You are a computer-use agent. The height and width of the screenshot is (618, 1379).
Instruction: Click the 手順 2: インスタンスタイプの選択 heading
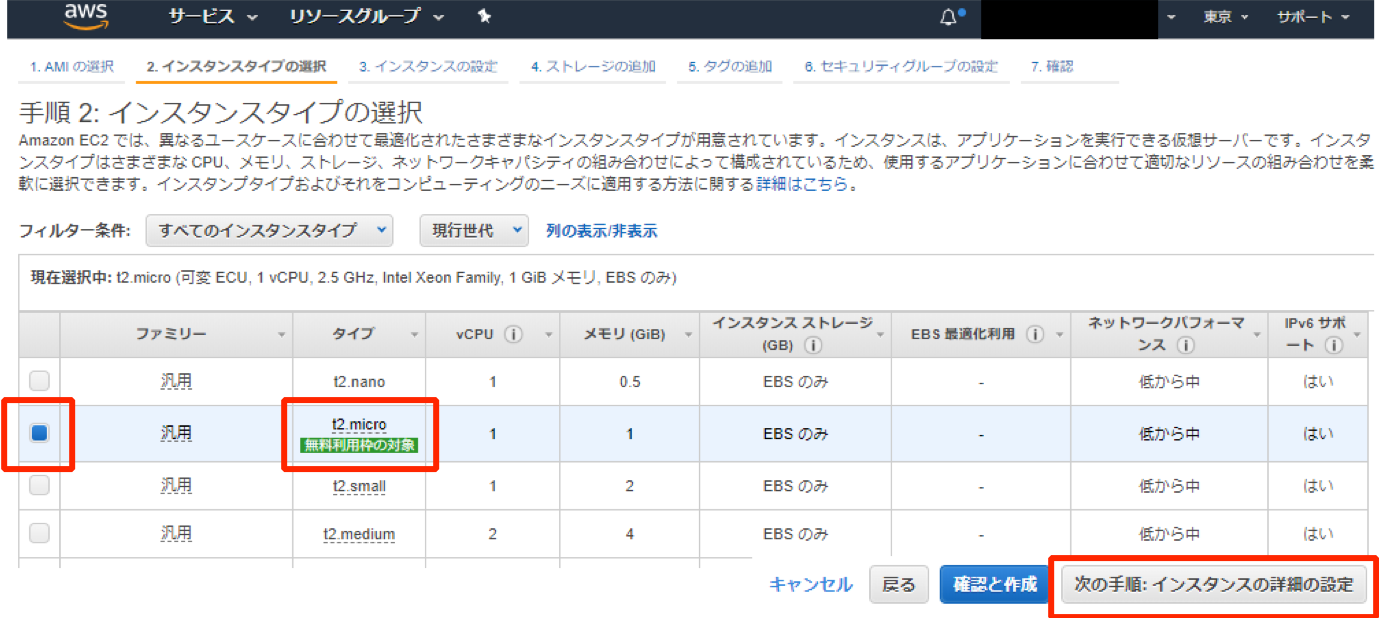[x=221, y=112]
